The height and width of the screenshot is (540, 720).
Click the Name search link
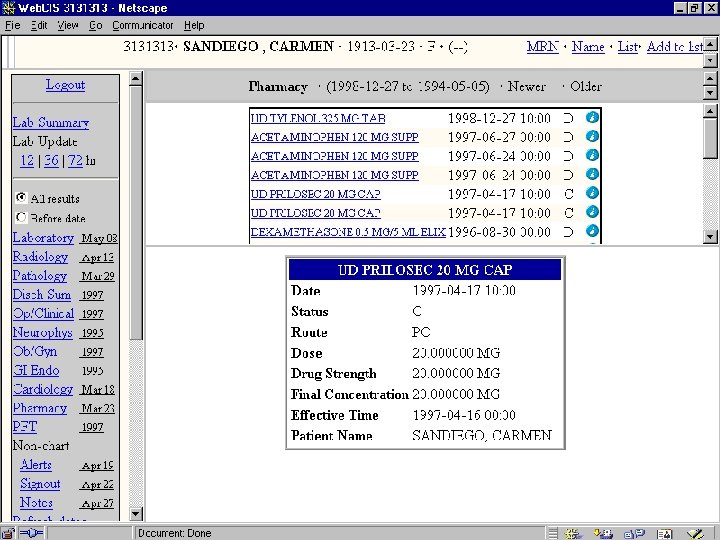(x=588, y=46)
